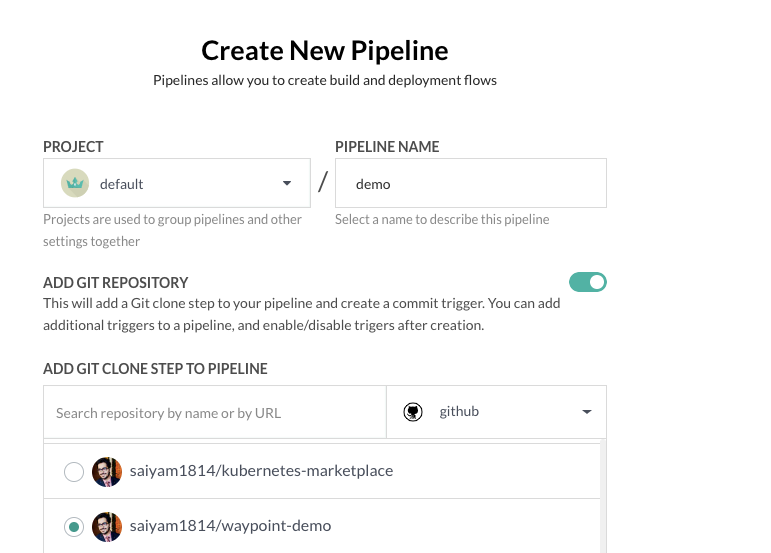Select the kubernetes-marketplace radio button
771x553 pixels.
tap(73, 471)
